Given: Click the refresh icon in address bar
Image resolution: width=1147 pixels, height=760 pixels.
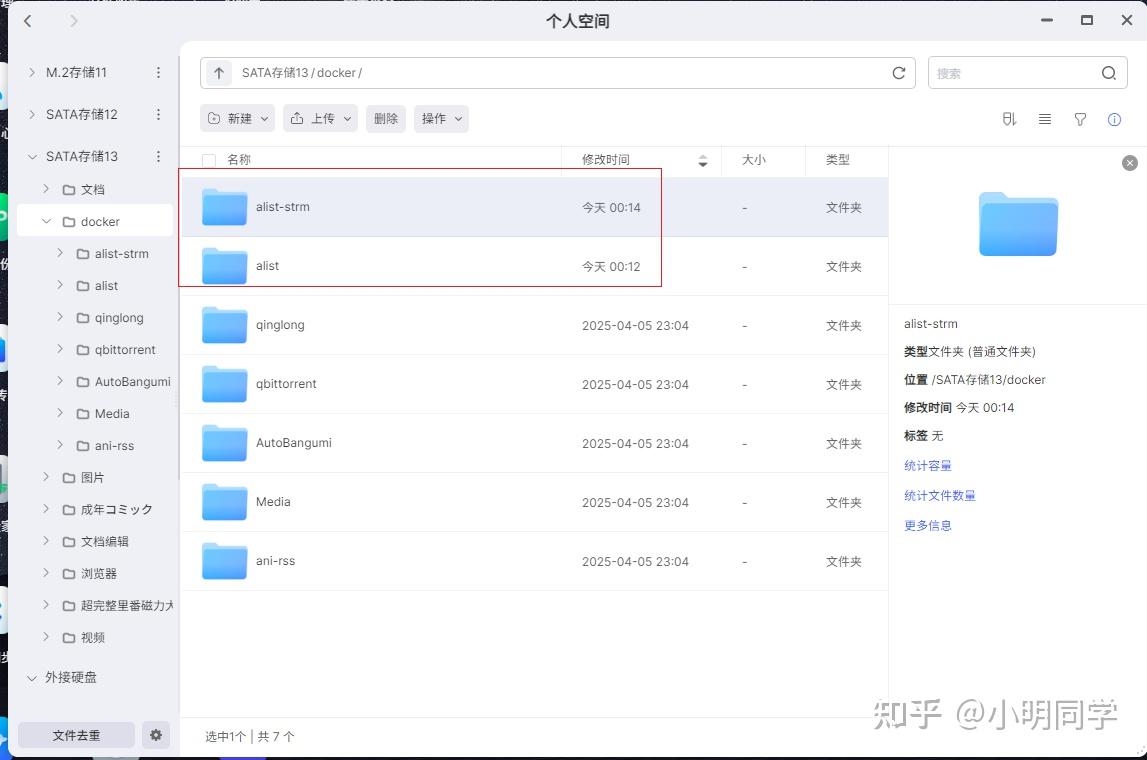Looking at the screenshot, I should click(898, 72).
